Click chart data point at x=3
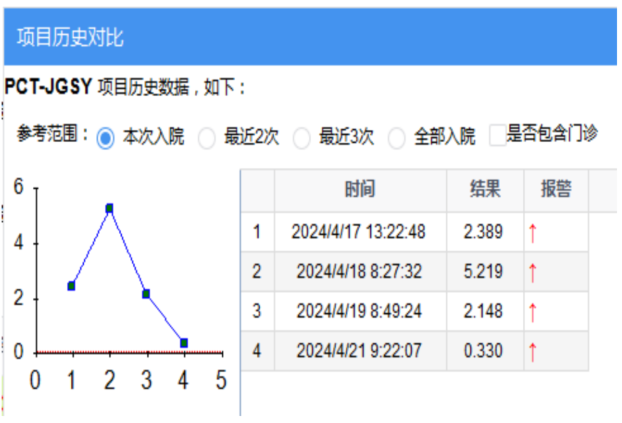The width and height of the screenshot is (622, 423). 146,294
